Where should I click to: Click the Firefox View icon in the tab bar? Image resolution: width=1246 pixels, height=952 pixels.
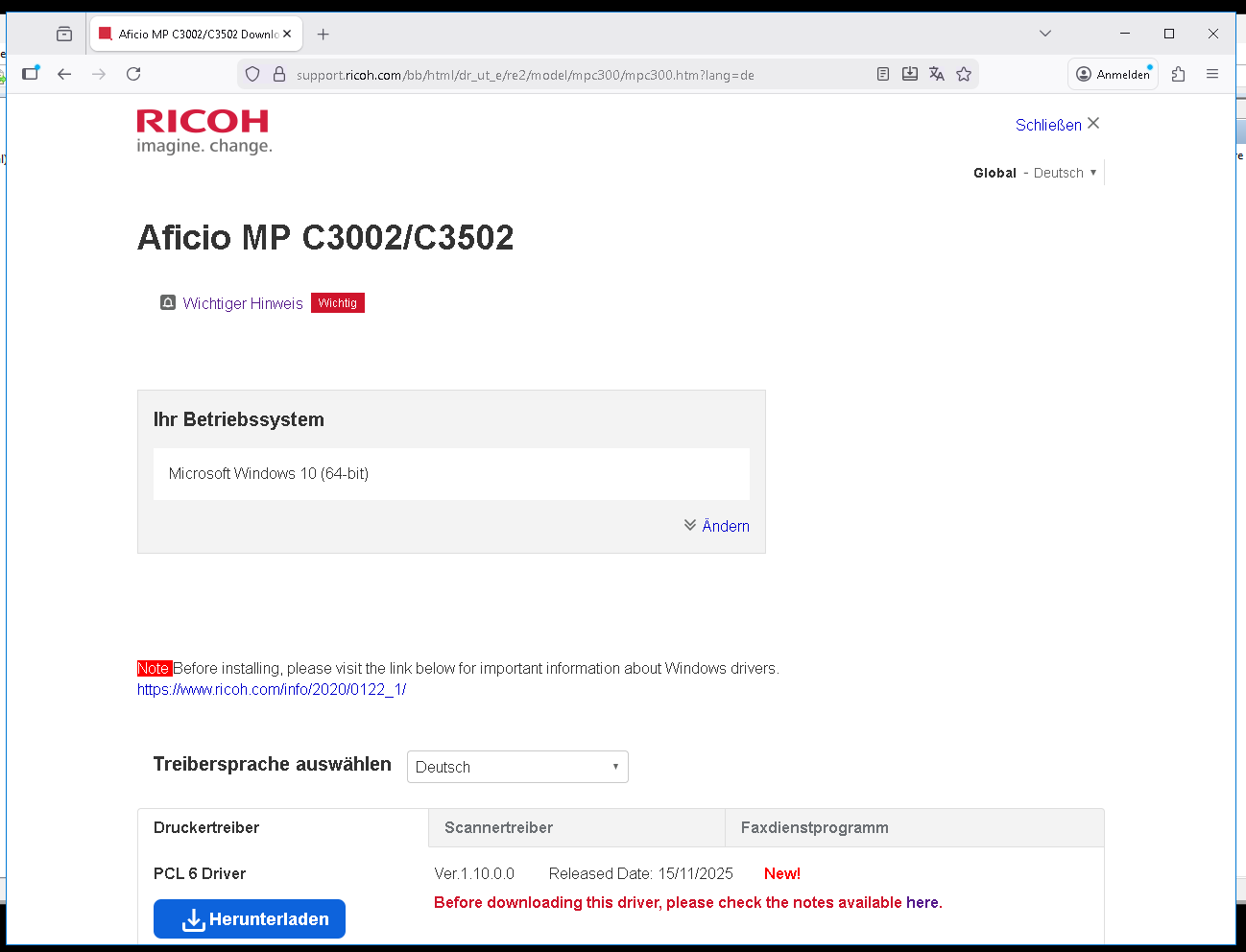[x=64, y=35]
